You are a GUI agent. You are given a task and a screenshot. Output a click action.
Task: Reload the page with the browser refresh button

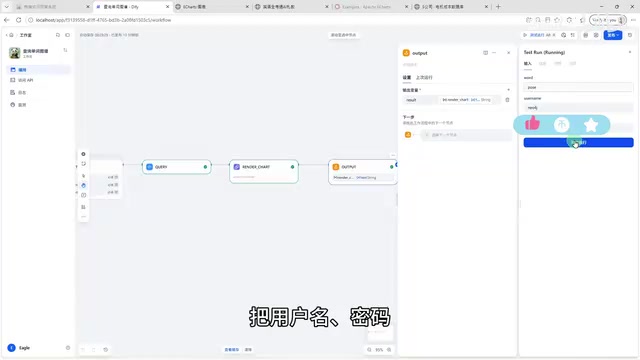coord(18,20)
